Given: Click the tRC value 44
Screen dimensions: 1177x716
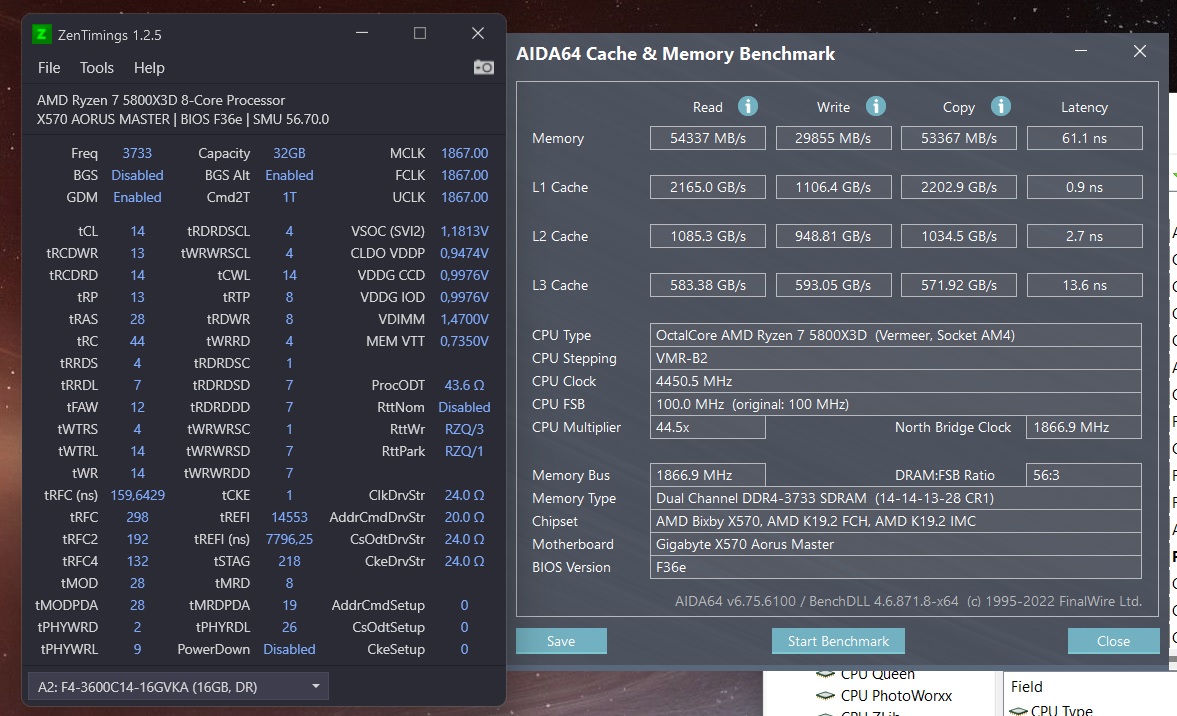Looking at the screenshot, I should [137, 341].
